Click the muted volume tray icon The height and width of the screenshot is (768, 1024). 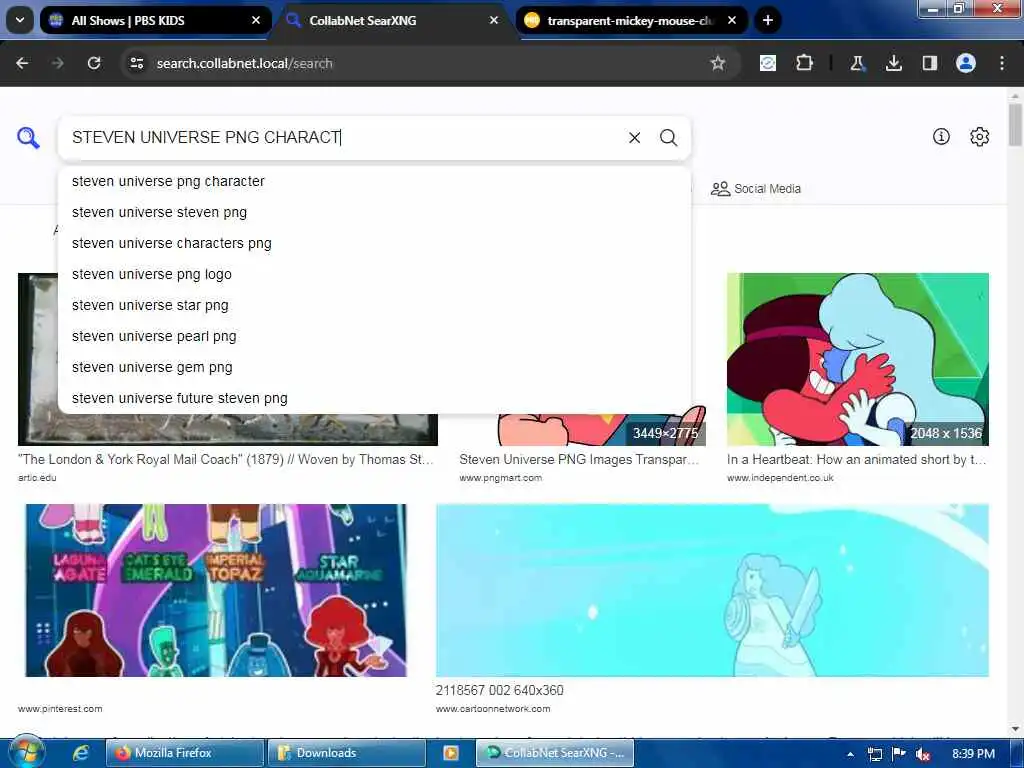[x=923, y=754]
